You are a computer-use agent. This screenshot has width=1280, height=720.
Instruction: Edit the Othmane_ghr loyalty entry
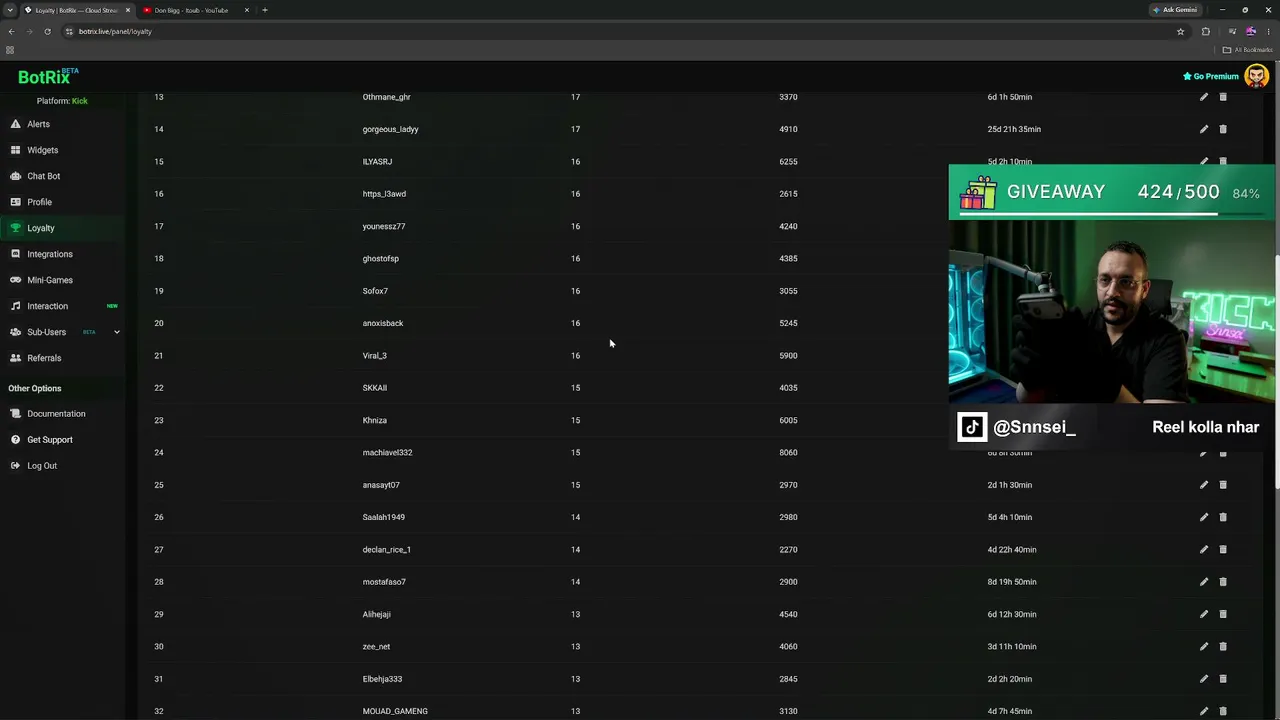1204,97
